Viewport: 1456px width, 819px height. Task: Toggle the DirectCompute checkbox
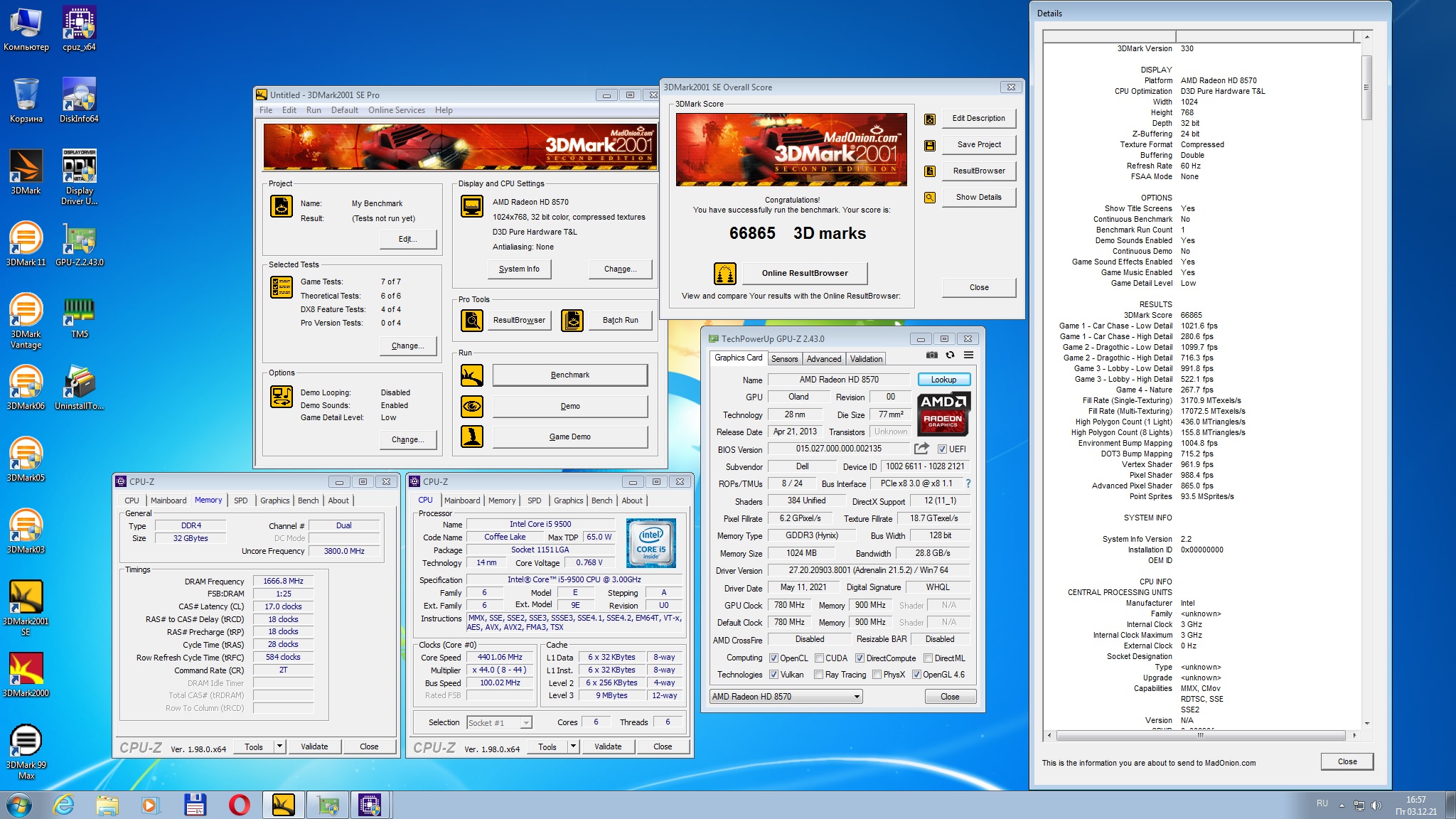click(860, 658)
